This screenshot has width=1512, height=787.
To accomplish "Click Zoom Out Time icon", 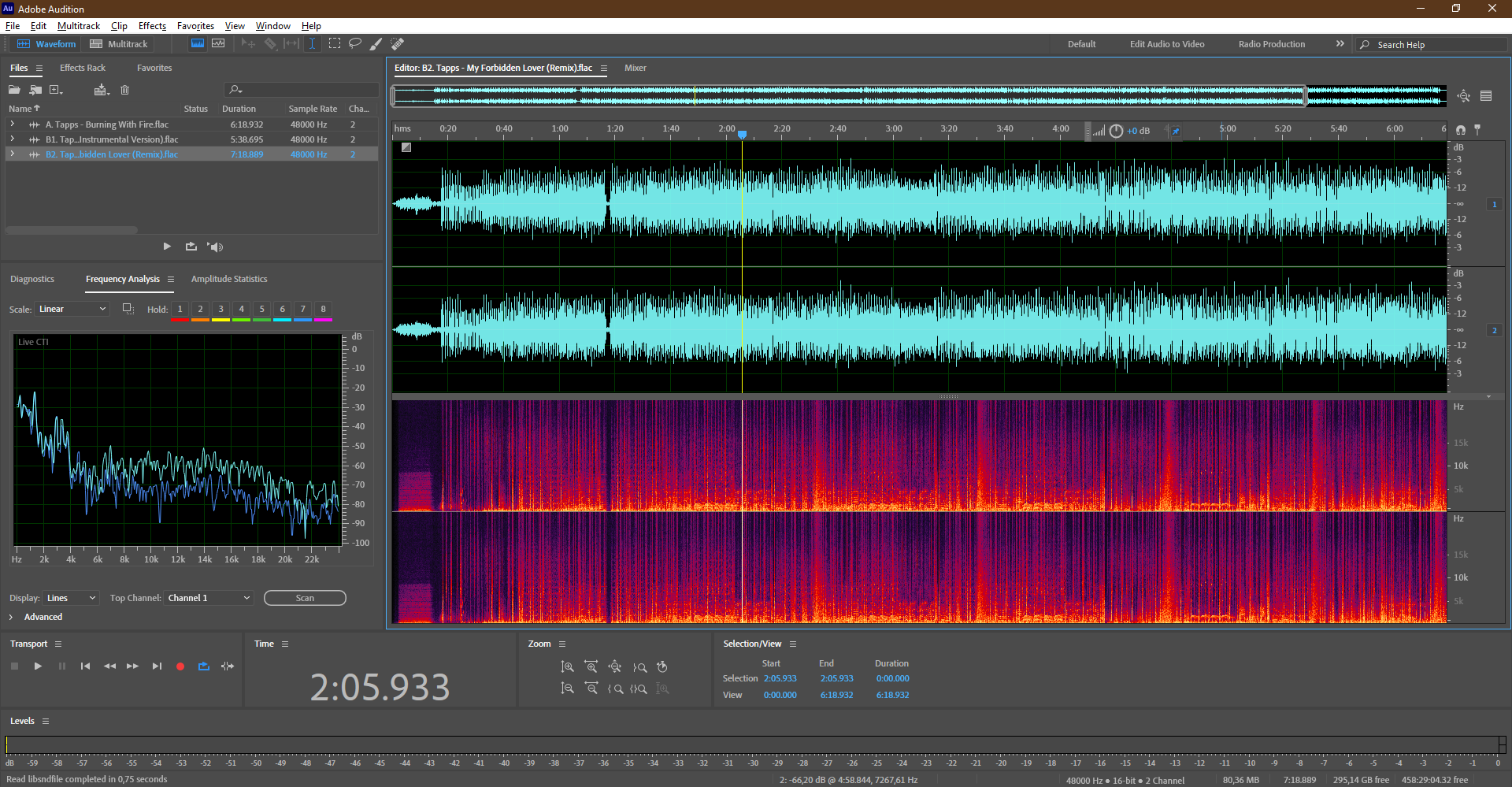I will pyautogui.click(x=591, y=689).
